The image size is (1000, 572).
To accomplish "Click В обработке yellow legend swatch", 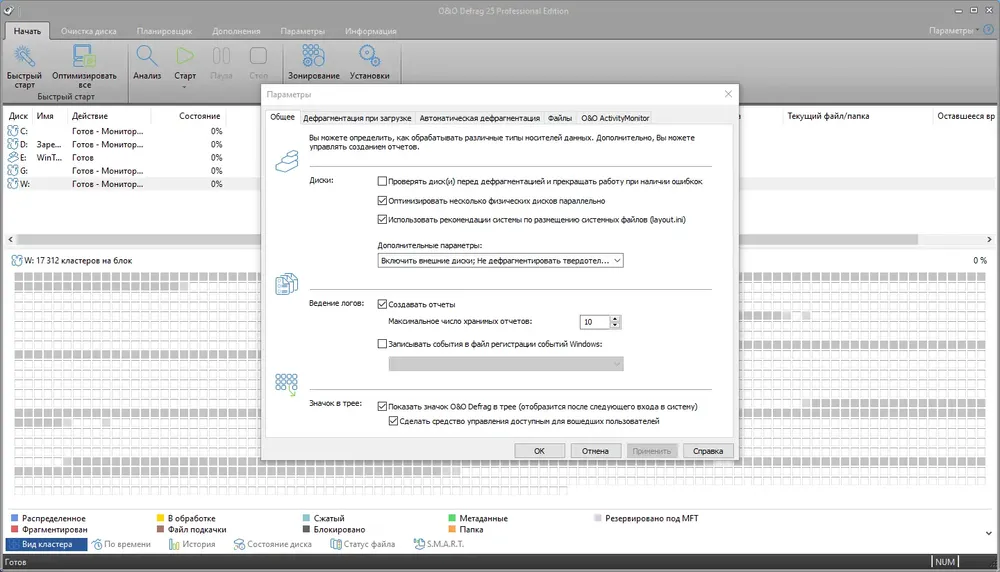I will tap(161, 518).
